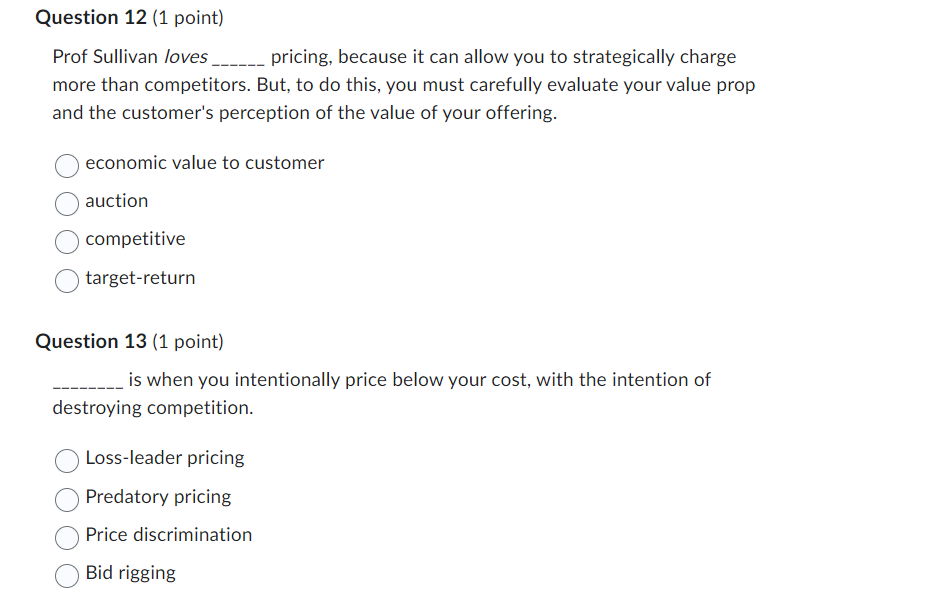Select the 'target-return' radio button
Viewport: 935px width, 605px height.
pos(66,281)
